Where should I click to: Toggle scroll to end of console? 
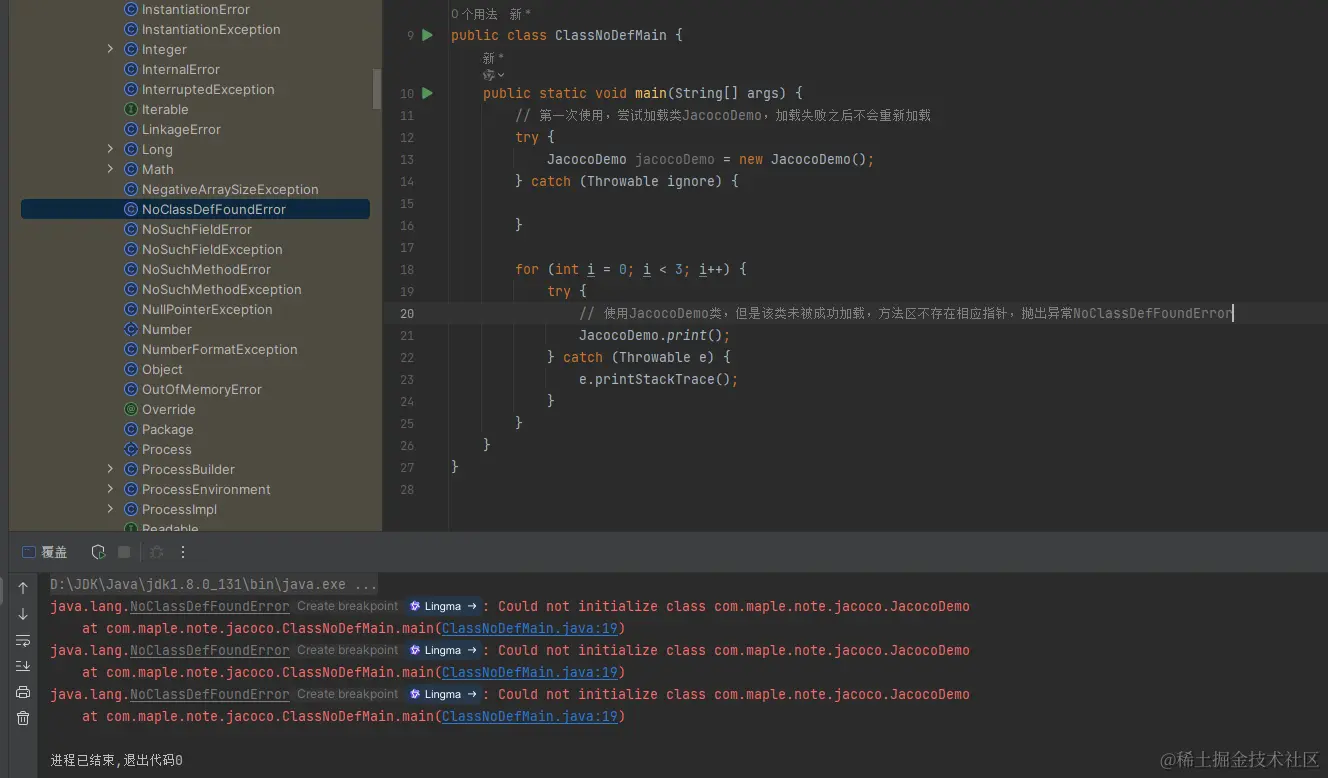click(x=23, y=666)
